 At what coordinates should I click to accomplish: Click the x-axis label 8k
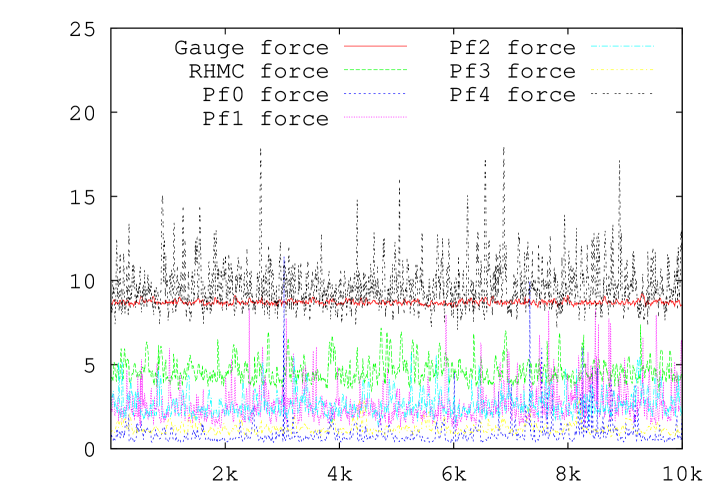[x=568, y=474]
